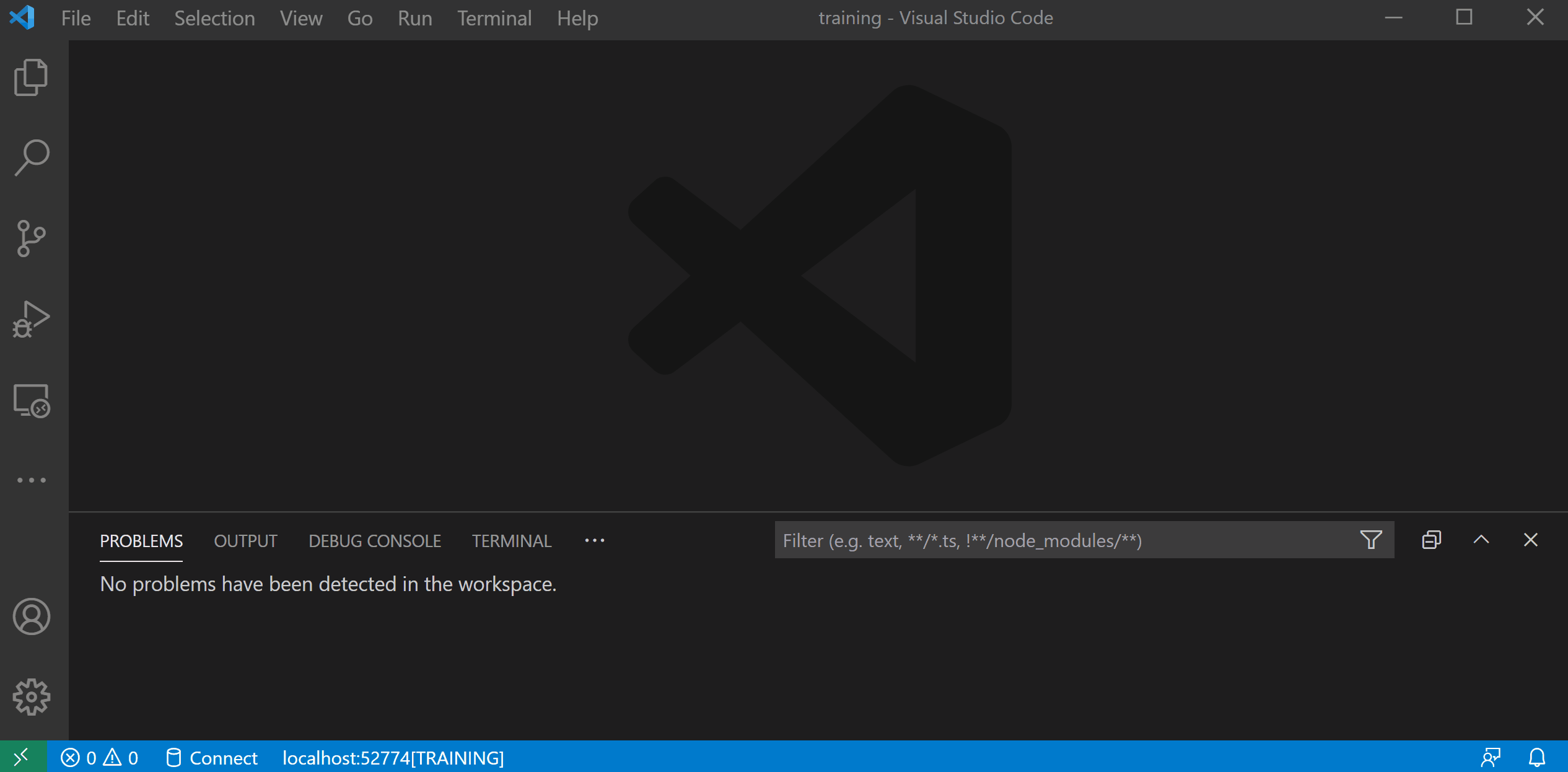Open the Run and Debug view
The width and height of the screenshot is (1568, 772).
click(x=31, y=319)
